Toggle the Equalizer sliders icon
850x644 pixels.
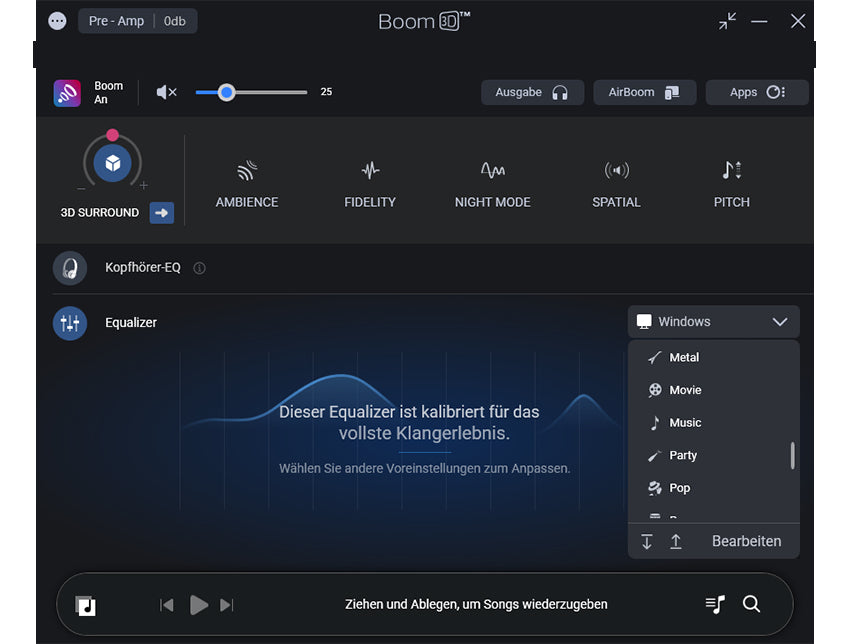click(70, 323)
